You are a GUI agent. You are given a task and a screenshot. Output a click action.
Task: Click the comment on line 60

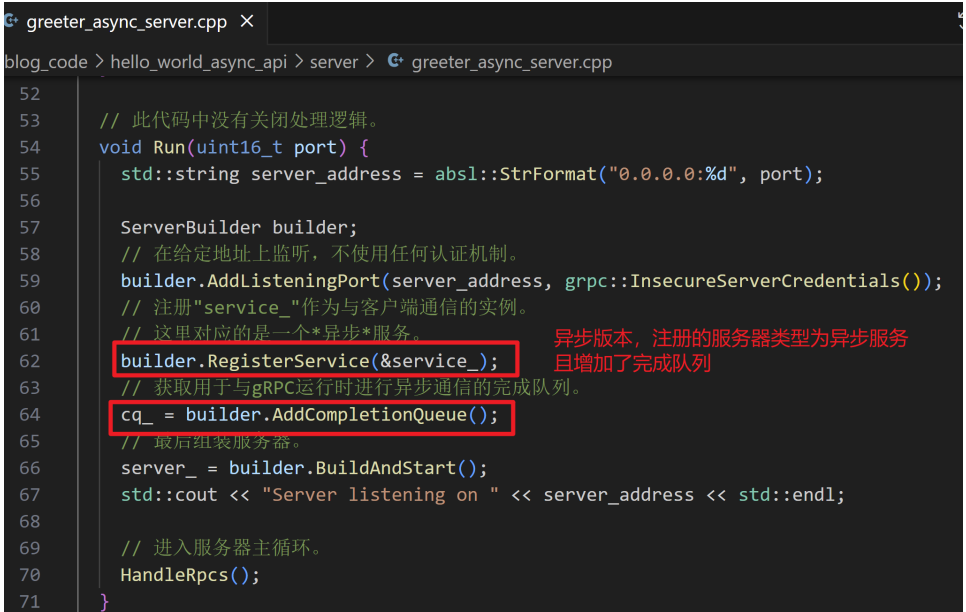point(325,308)
